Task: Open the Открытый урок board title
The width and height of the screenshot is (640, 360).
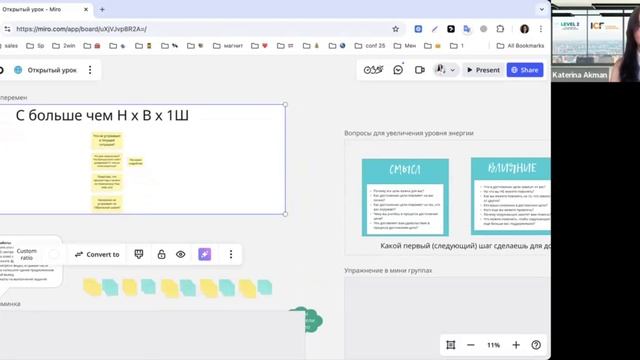Action: point(52,70)
